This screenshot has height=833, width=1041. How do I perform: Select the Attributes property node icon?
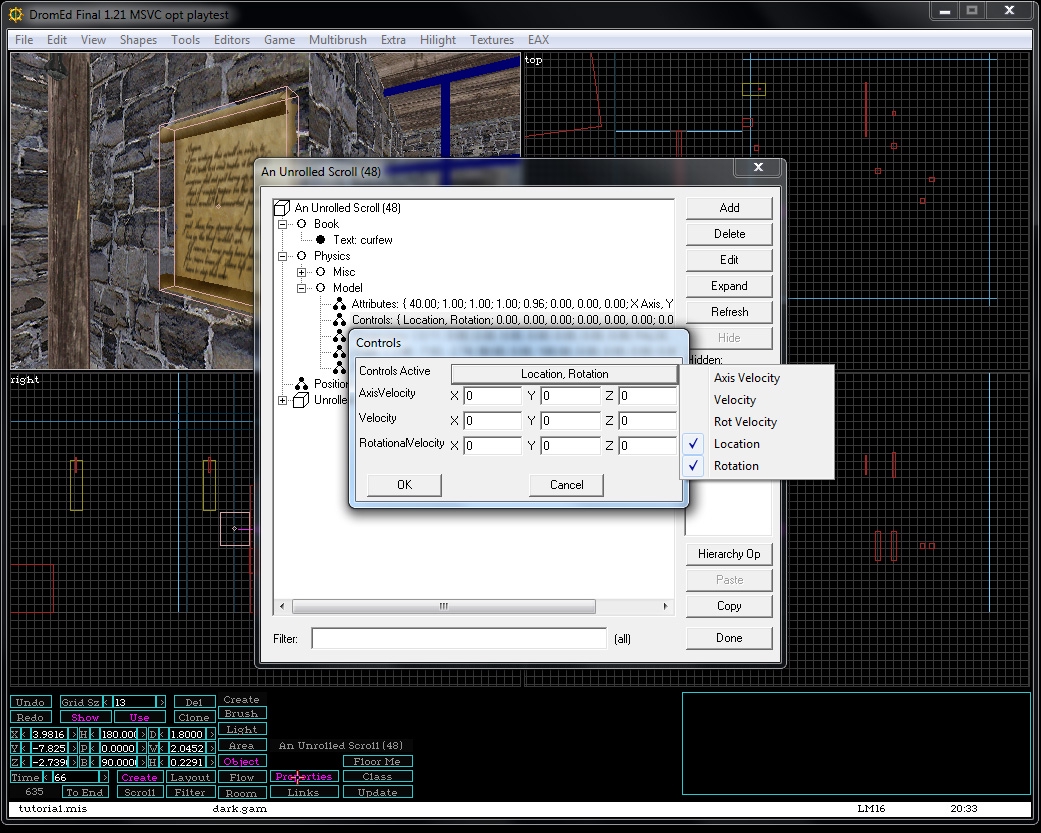click(x=340, y=304)
